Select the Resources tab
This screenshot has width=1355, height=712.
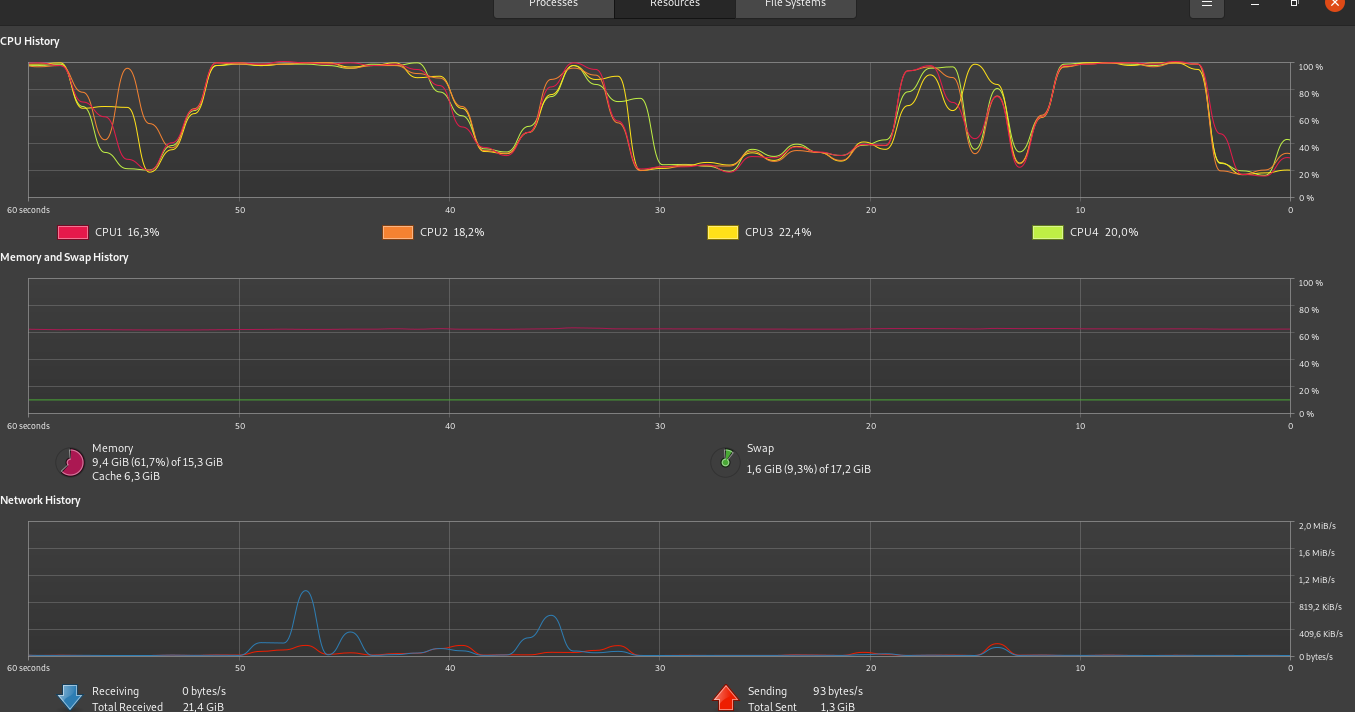tap(675, 6)
